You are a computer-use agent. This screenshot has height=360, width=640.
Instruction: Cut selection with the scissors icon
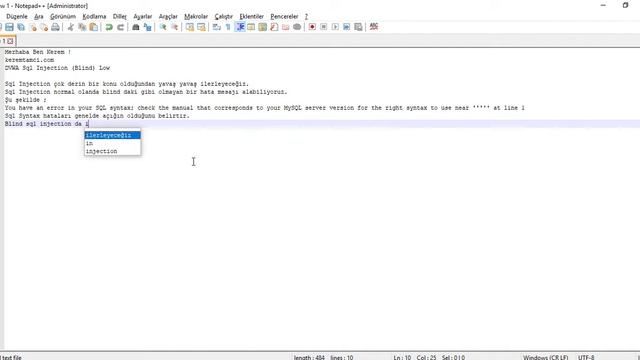(x=71, y=27)
